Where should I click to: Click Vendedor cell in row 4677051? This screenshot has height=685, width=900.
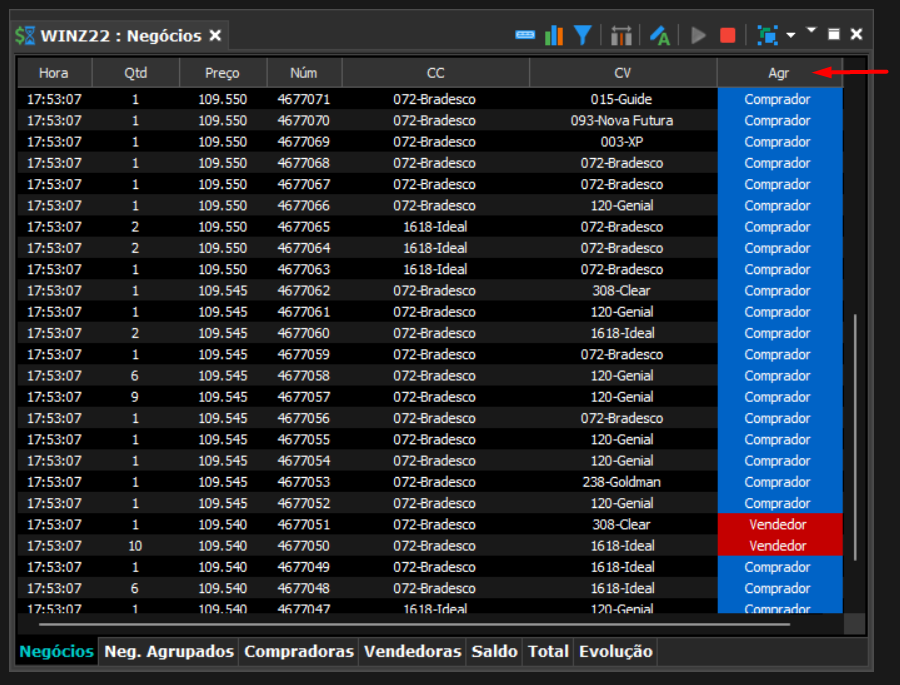coord(779,524)
